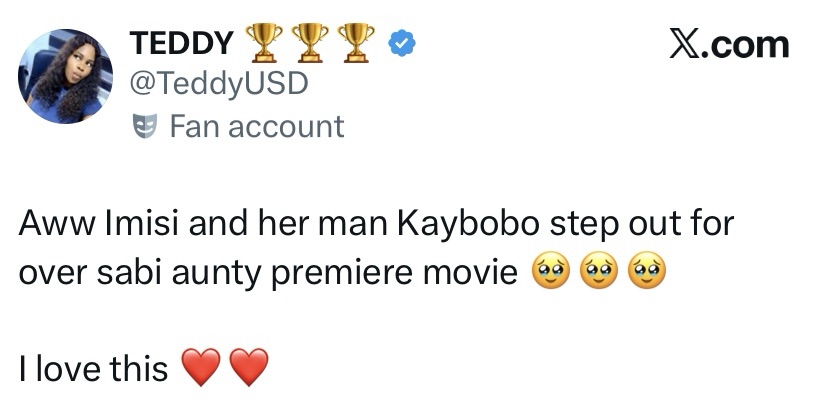Click the 'I love this' text
828x406 pixels.
93,370
